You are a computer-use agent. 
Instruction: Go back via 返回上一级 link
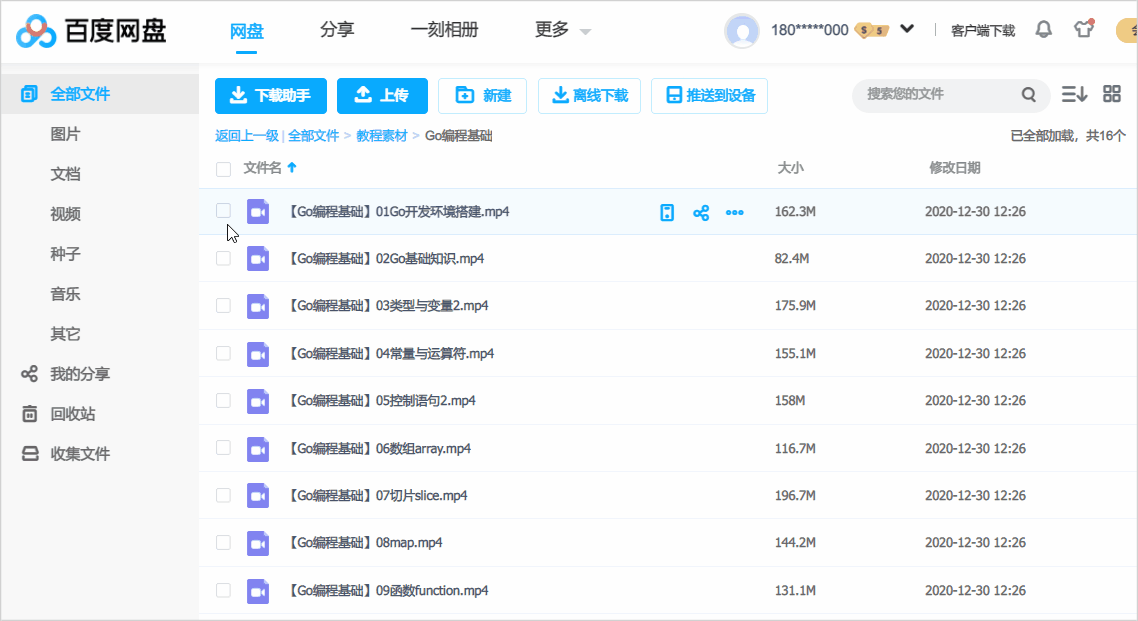click(x=246, y=136)
